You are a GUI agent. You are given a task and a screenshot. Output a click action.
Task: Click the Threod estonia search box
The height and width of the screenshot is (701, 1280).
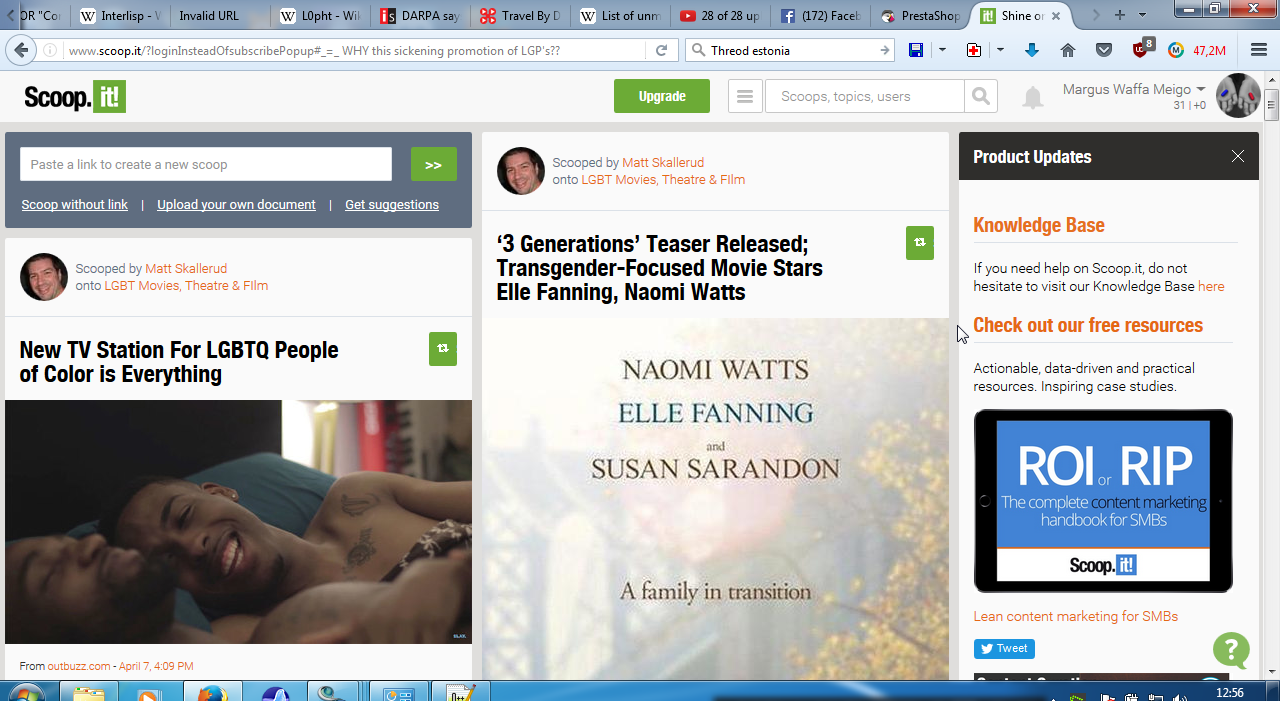pos(788,50)
